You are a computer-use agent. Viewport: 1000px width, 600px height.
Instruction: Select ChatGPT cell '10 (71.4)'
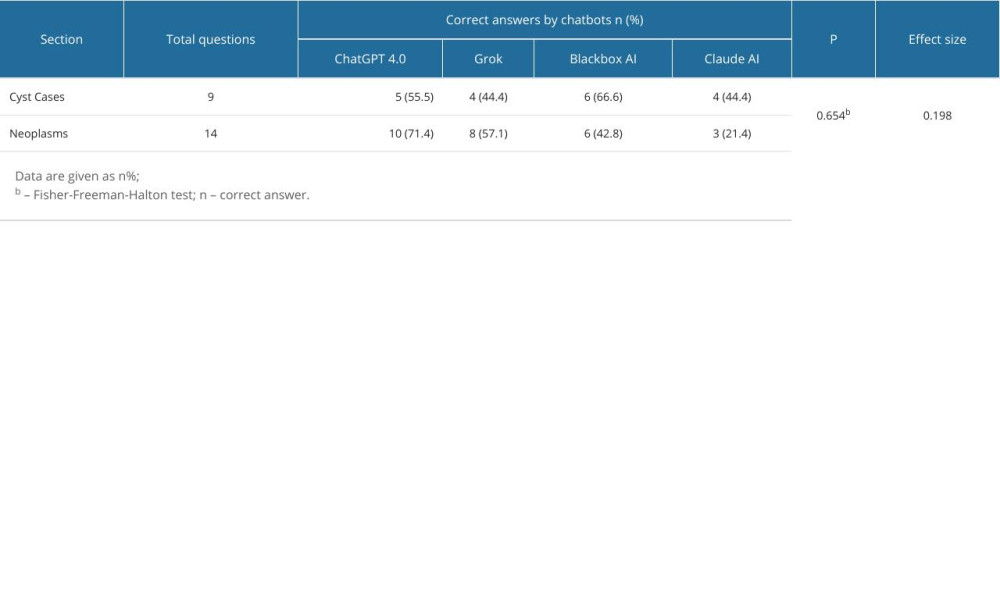coord(411,133)
